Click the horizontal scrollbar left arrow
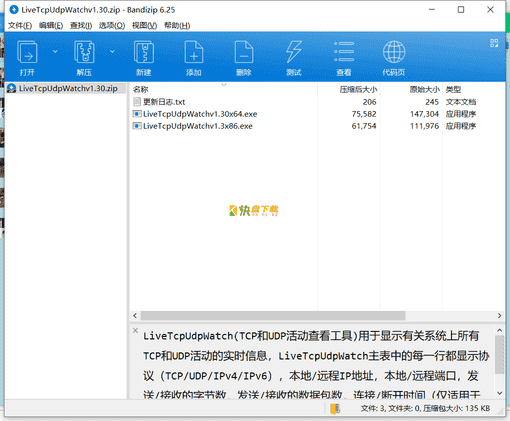 tap(135, 316)
